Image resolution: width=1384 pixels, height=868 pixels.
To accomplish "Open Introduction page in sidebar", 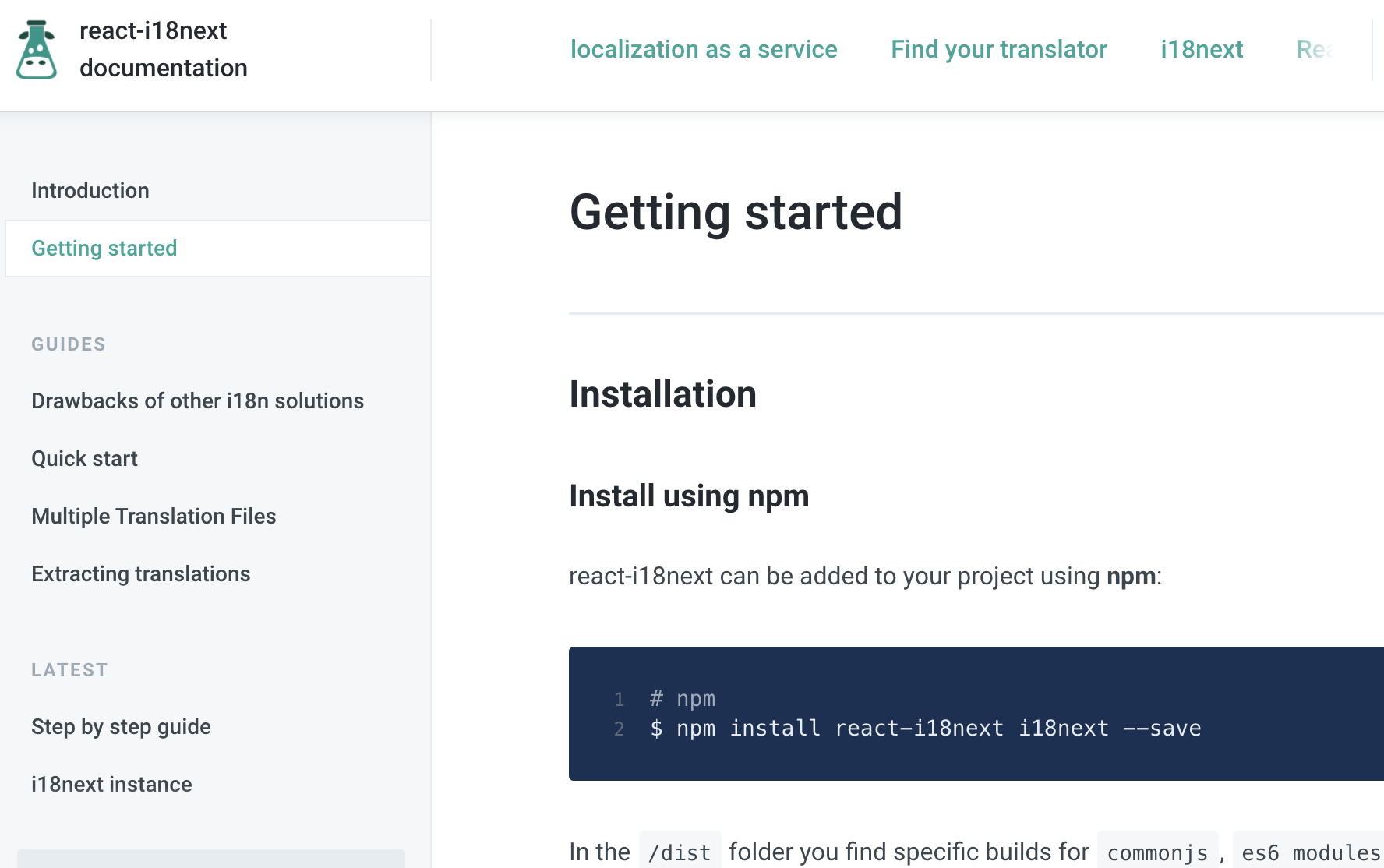I will click(90, 190).
